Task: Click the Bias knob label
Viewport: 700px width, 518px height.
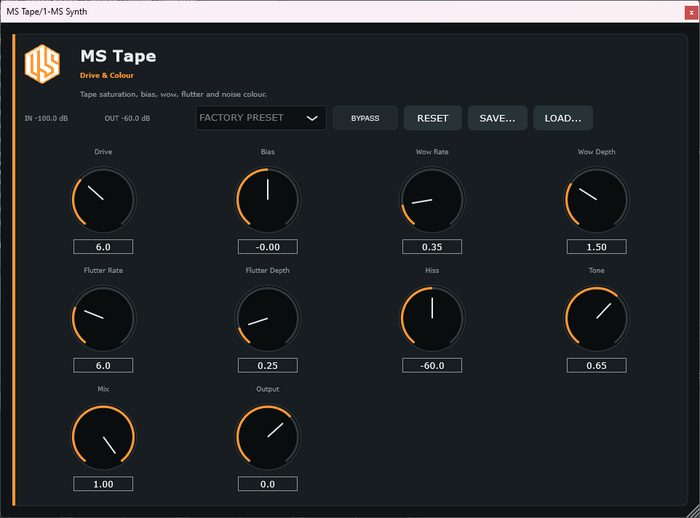Action: coord(268,152)
